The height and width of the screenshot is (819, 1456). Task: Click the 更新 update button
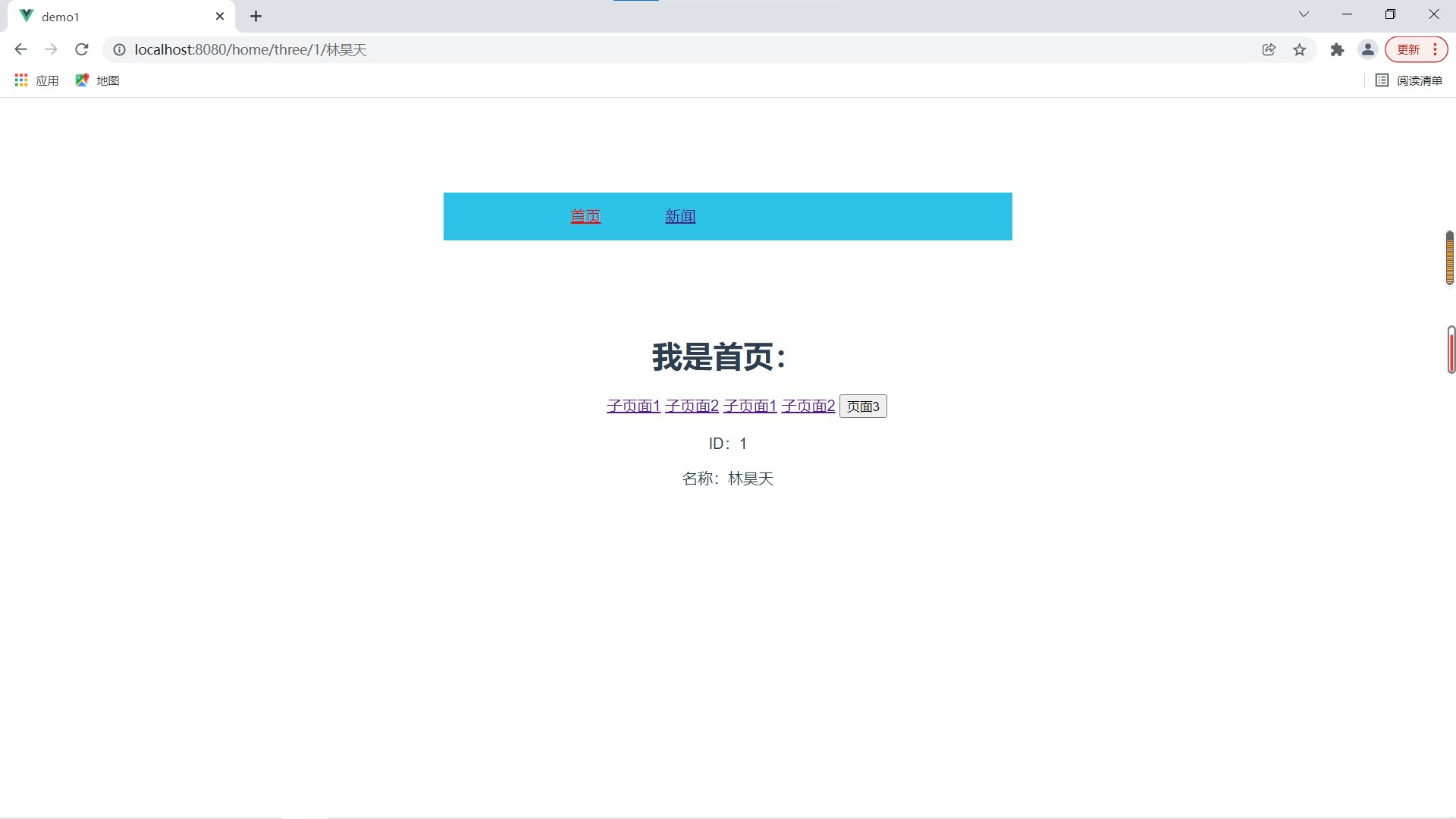coord(1416,49)
